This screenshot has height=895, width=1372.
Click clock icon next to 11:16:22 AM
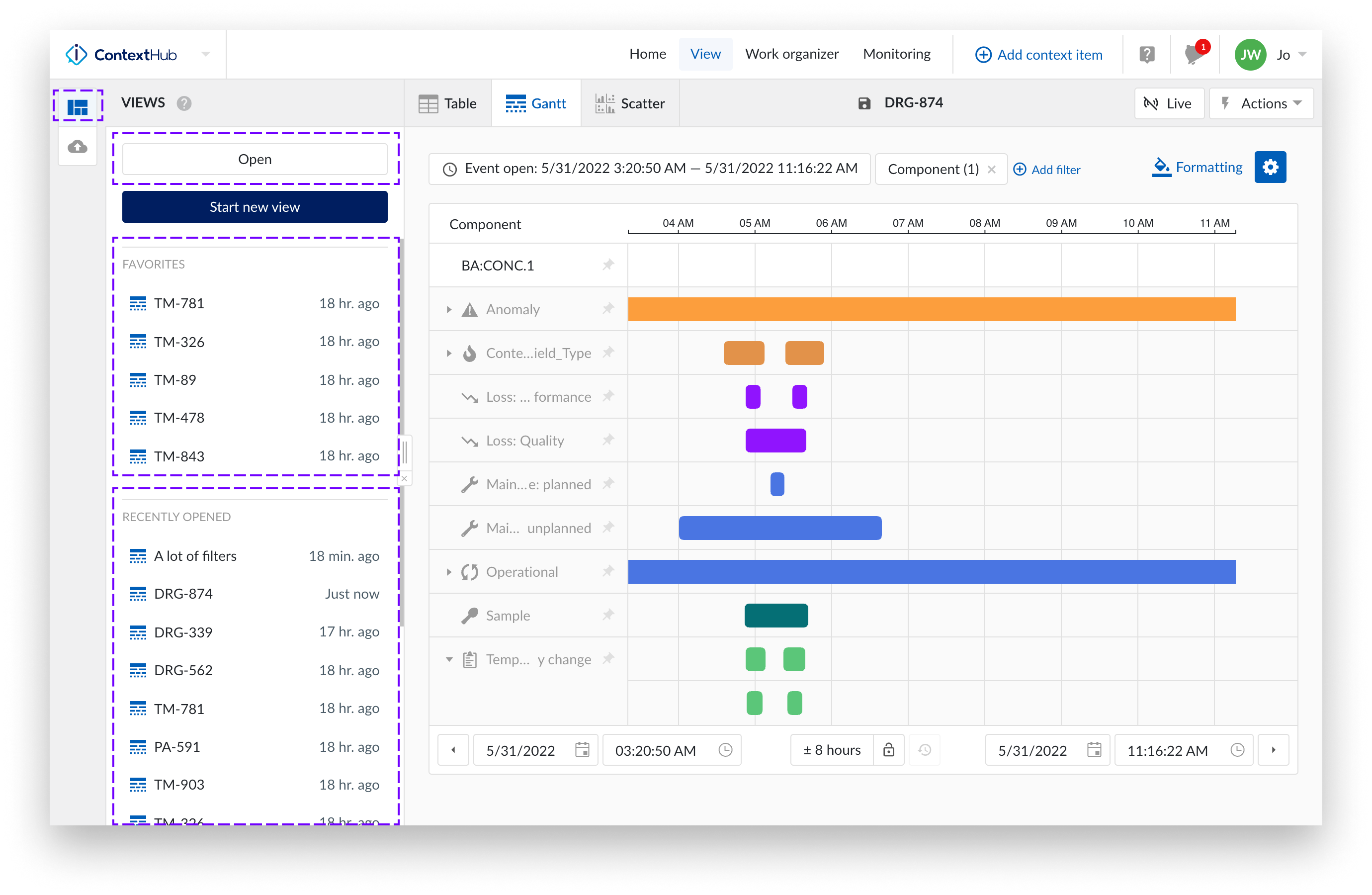(1237, 750)
